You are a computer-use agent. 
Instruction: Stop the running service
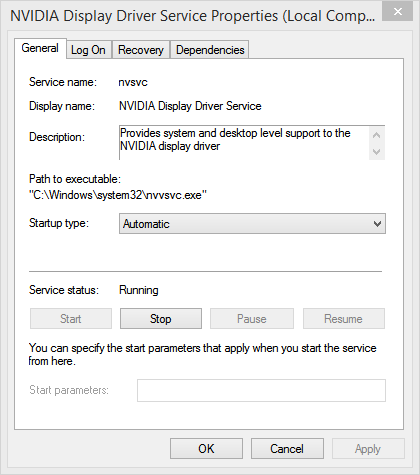161,319
